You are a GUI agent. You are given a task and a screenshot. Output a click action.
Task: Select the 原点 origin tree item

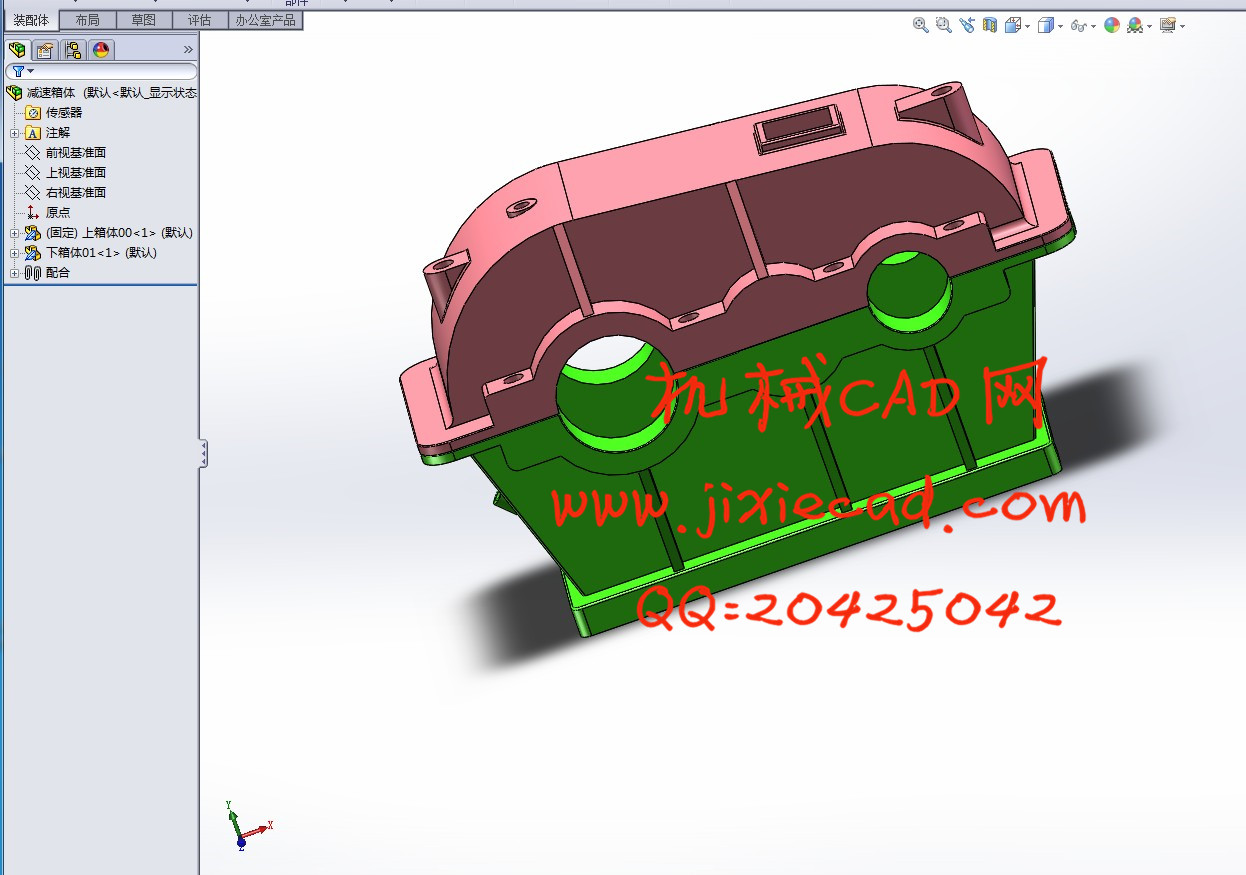[58, 213]
